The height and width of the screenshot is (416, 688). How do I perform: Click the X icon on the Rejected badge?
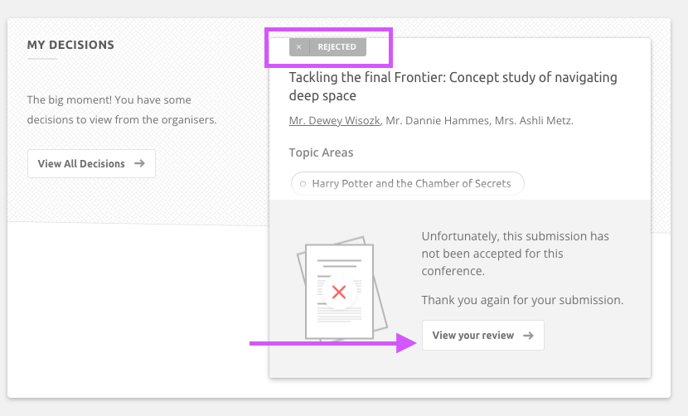[x=299, y=47]
